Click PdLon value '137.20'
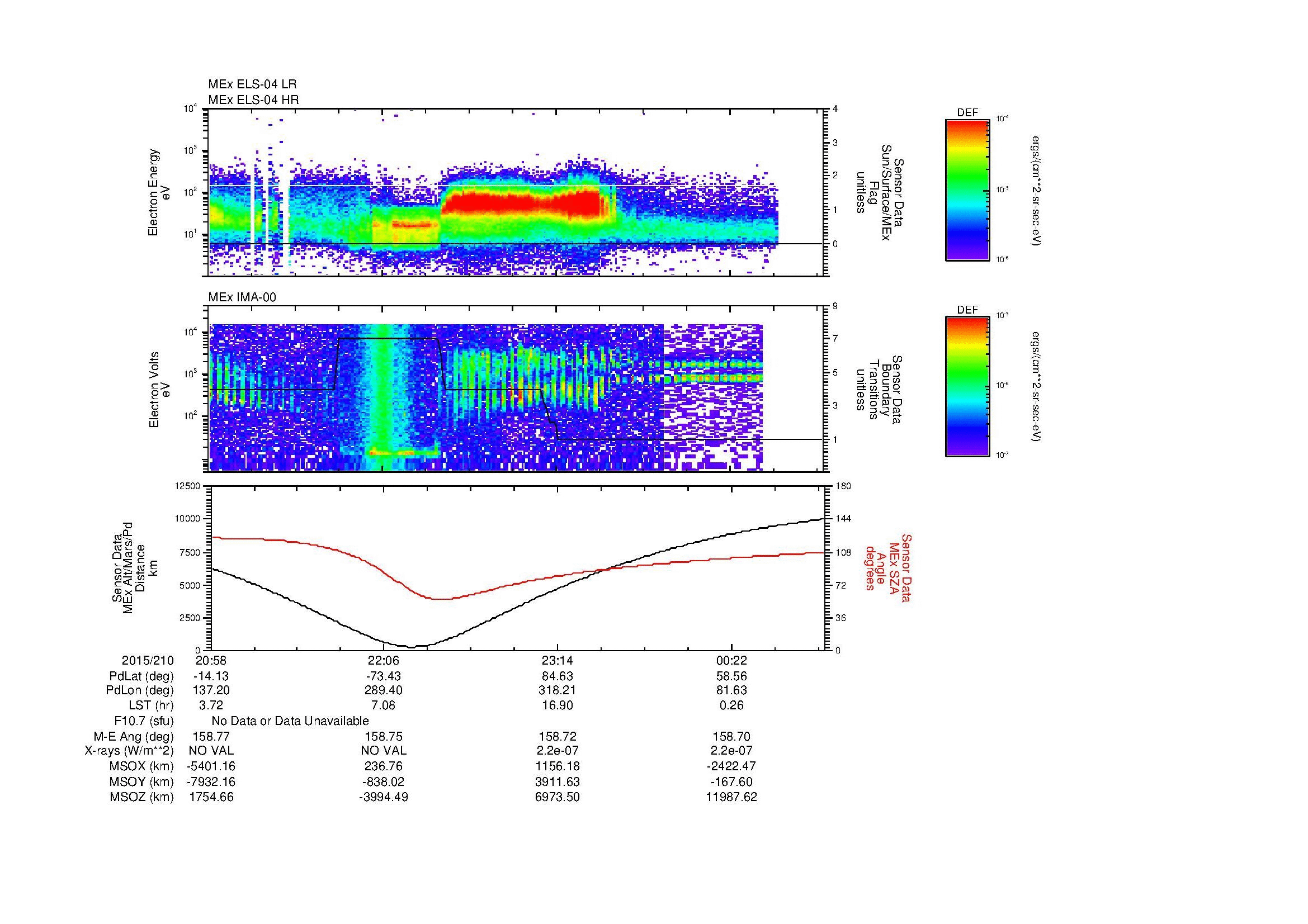The image size is (1308, 924). pos(211,690)
